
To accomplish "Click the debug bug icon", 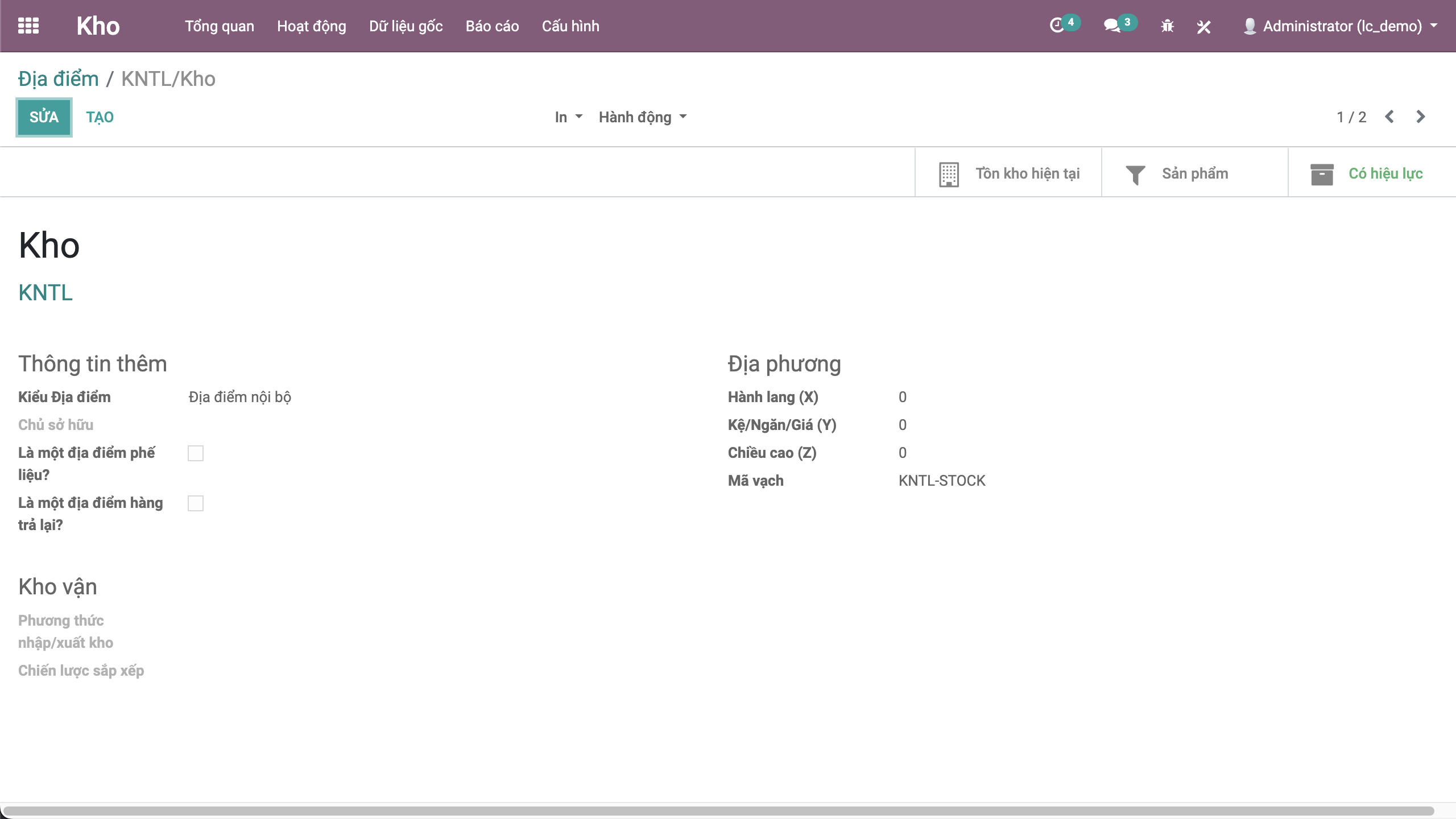I will pos(1167,26).
